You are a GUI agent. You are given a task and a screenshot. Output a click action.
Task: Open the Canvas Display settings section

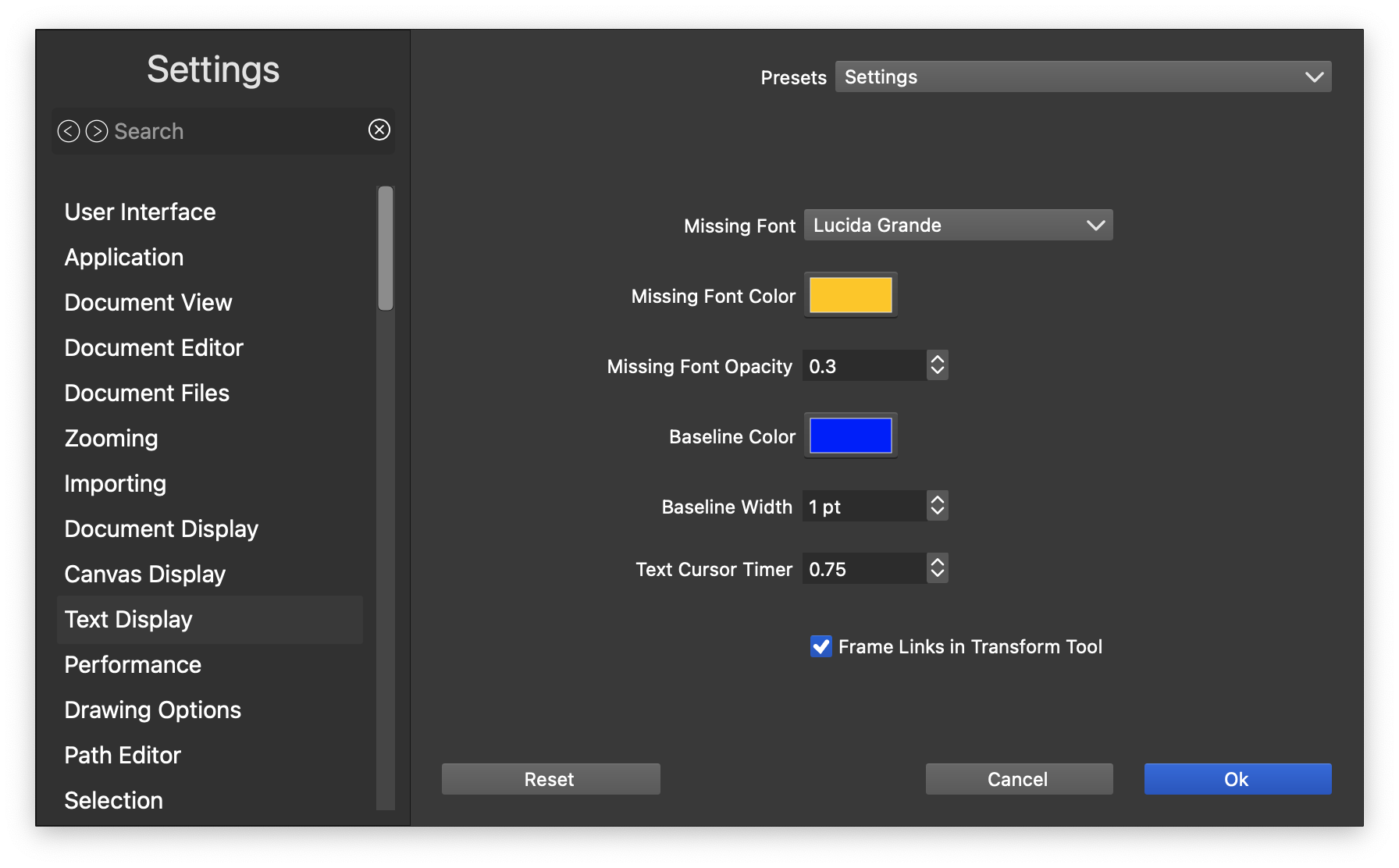point(145,575)
